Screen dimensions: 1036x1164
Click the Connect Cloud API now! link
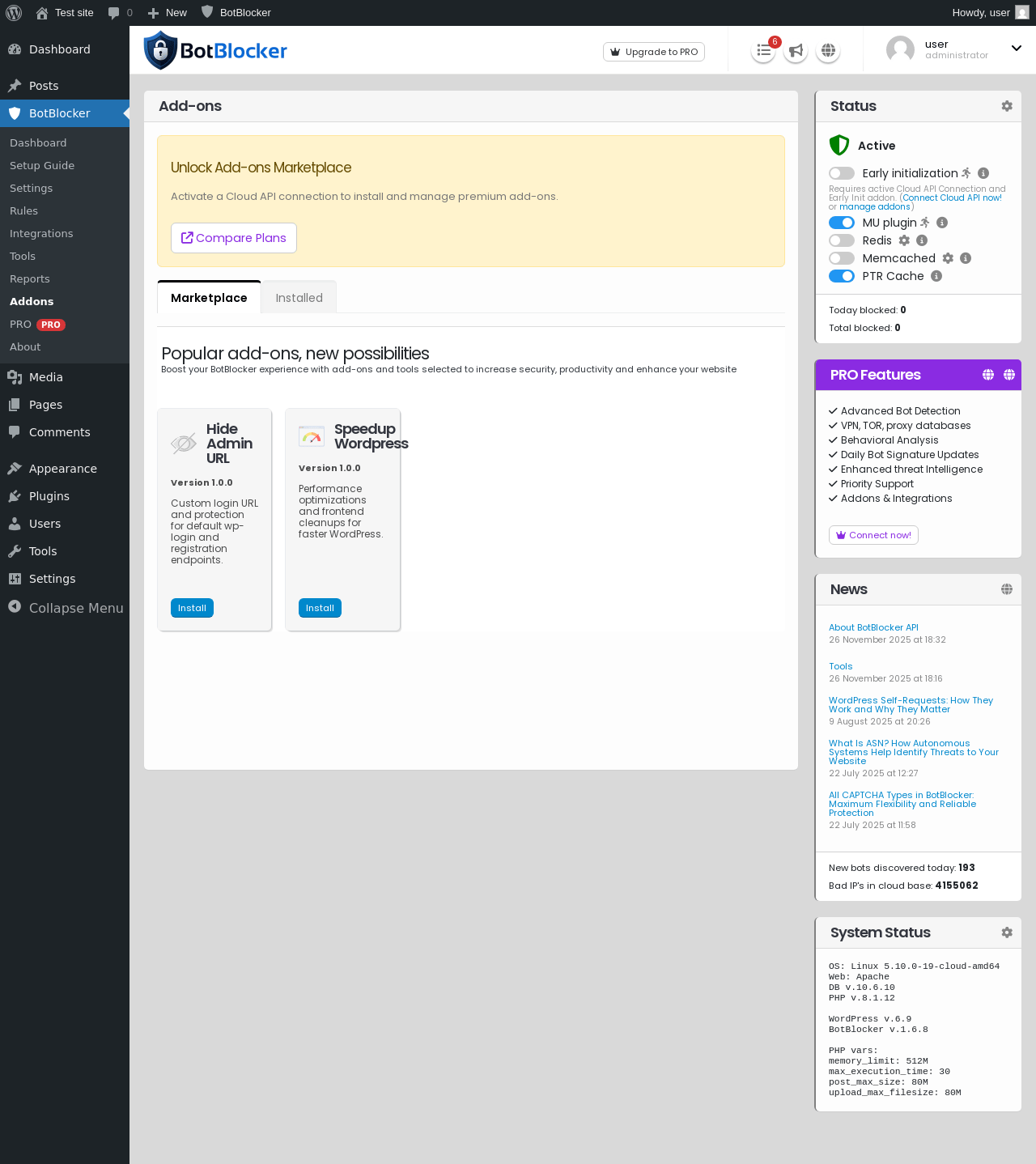point(953,198)
